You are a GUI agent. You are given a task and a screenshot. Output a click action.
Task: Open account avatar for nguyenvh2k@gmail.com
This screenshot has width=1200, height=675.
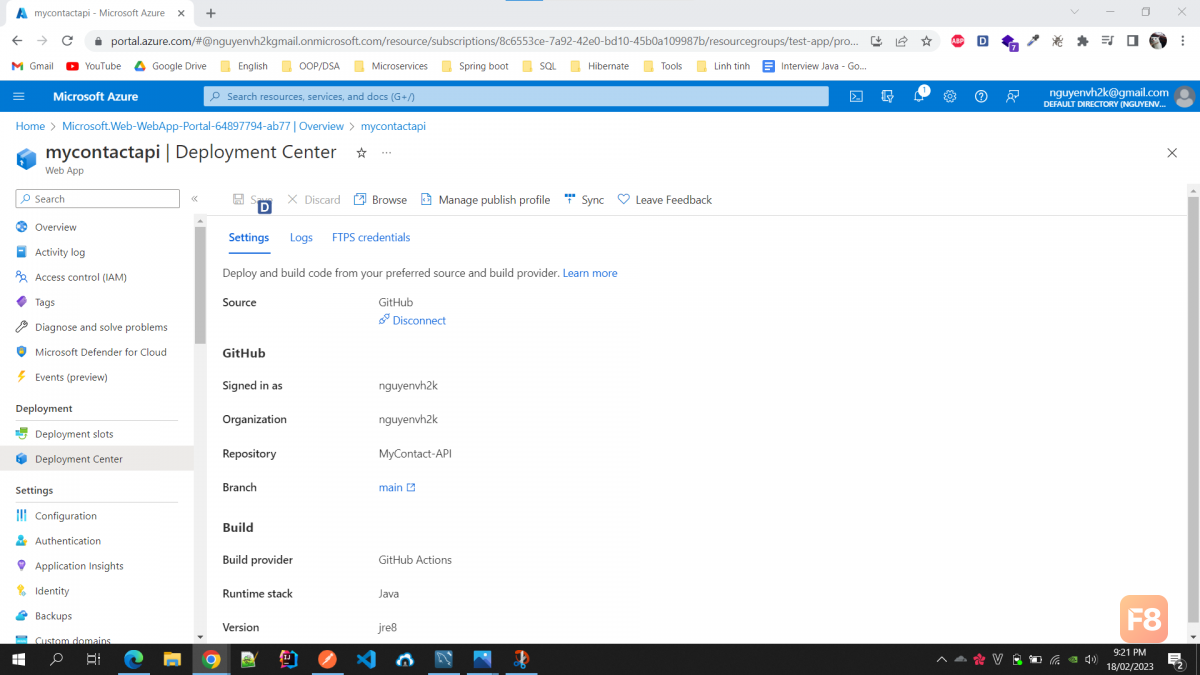(1185, 96)
